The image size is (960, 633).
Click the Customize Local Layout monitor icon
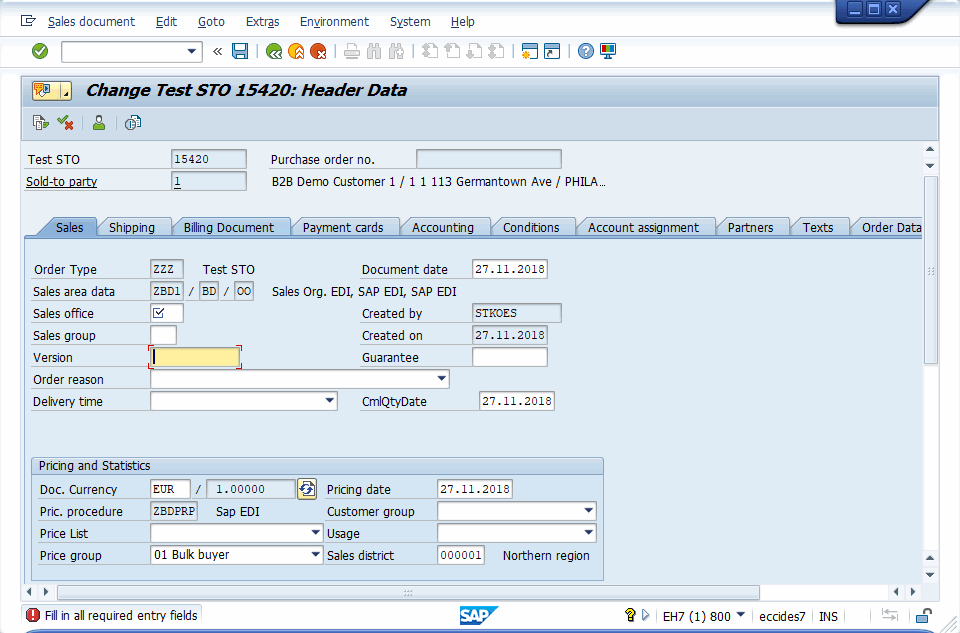click(x=608, y=51)
